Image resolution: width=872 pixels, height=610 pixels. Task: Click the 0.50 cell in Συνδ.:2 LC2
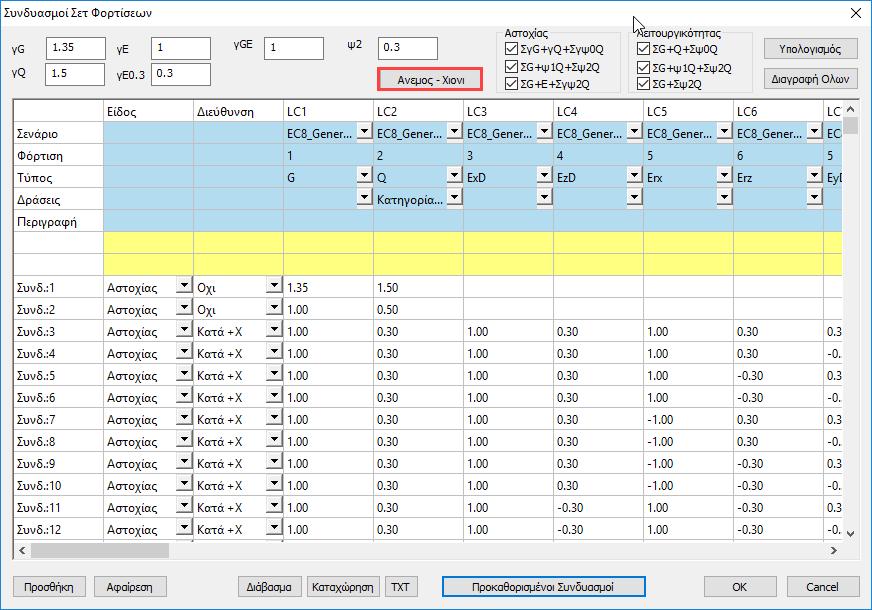pos(418,309)
